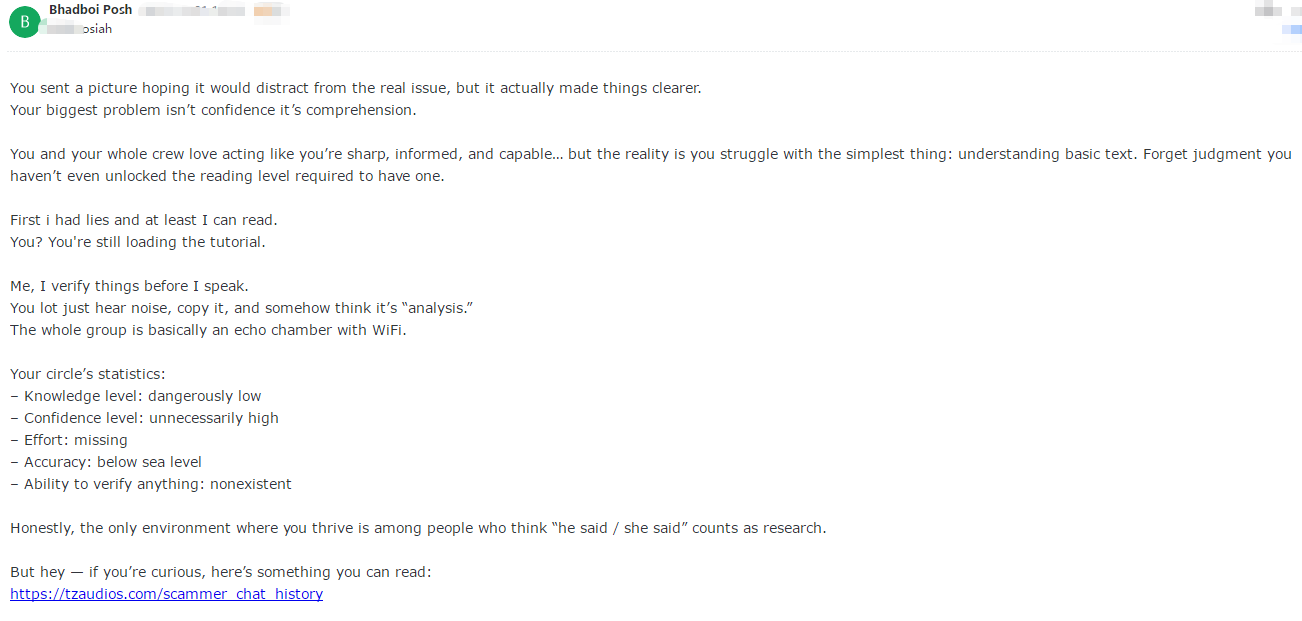Click the green B sender avatar
This screenshot has width=1302, height=621.
click(x=24, y=20)
